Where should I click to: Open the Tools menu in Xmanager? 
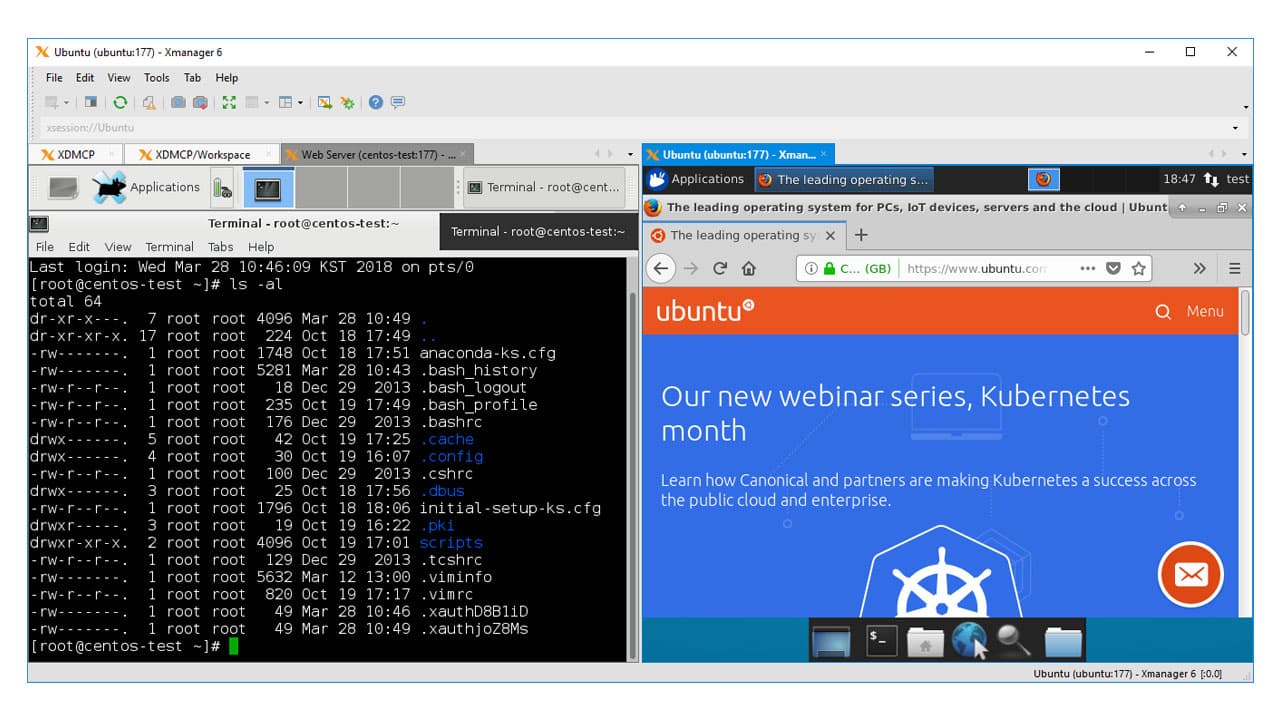pos(156,77)
